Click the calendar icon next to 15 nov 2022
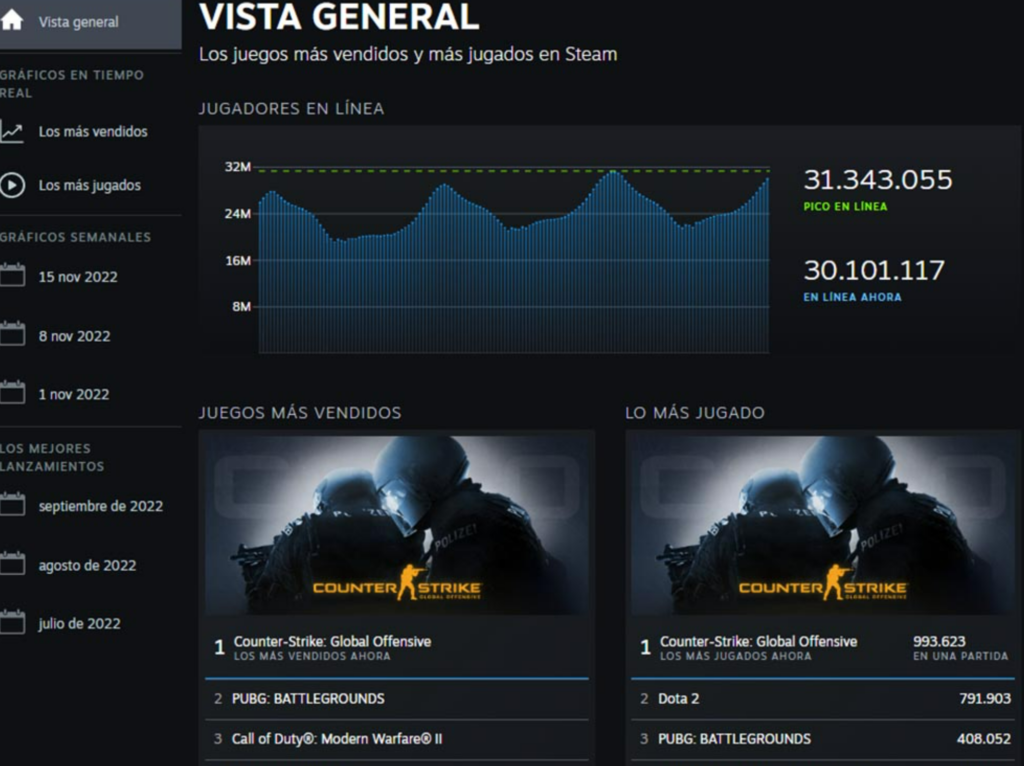This screenshot has height=766, width=1024. click(x=12, y=276)
